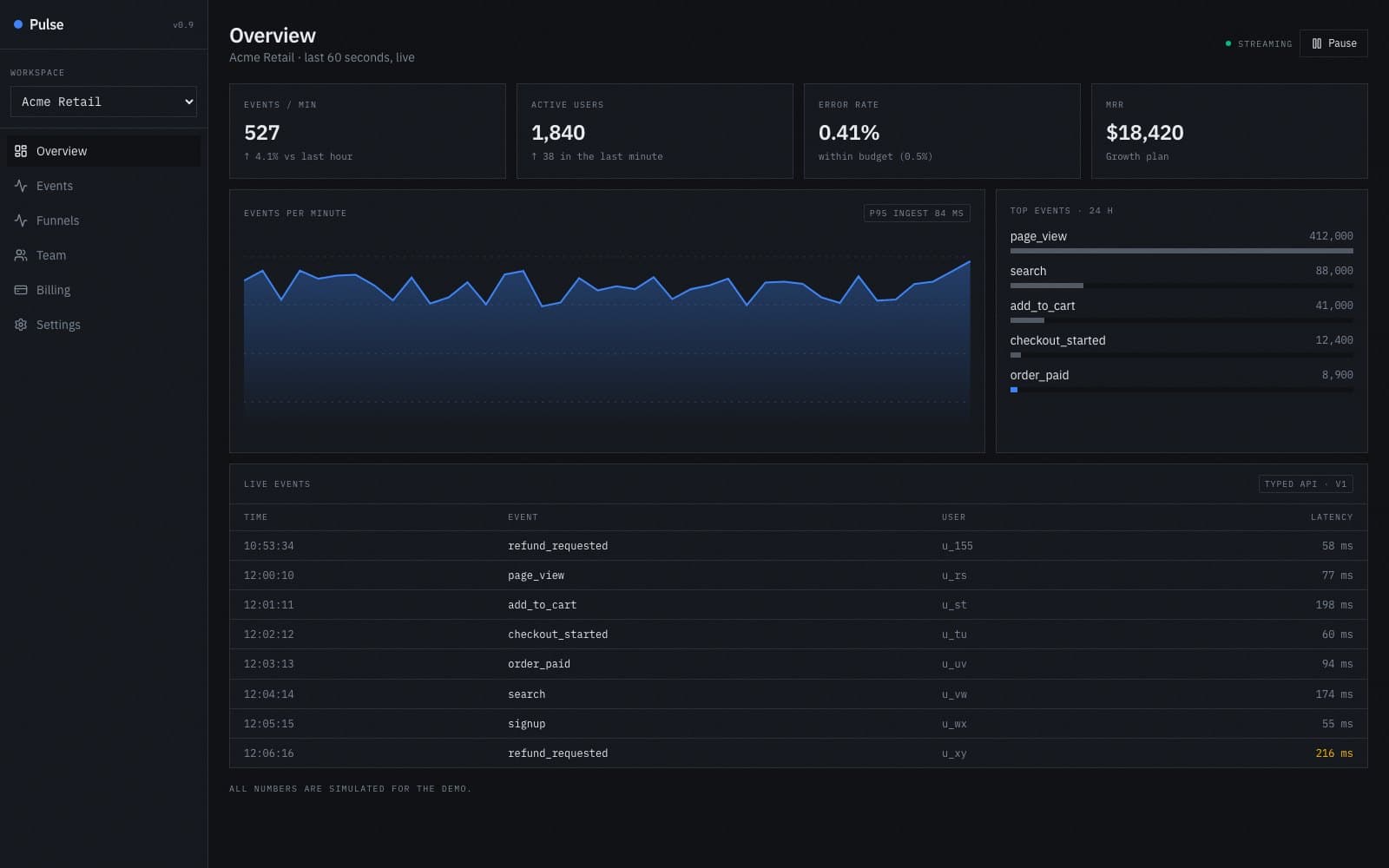Go to the Events page
This screenshot has height=868, width=1389.
103,186
